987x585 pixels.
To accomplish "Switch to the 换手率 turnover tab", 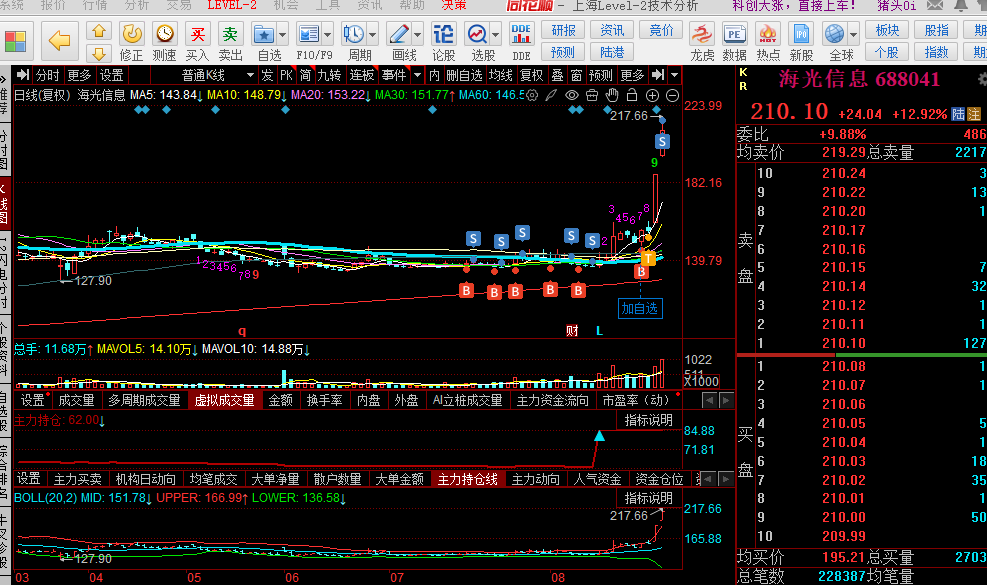I will 324,400.
